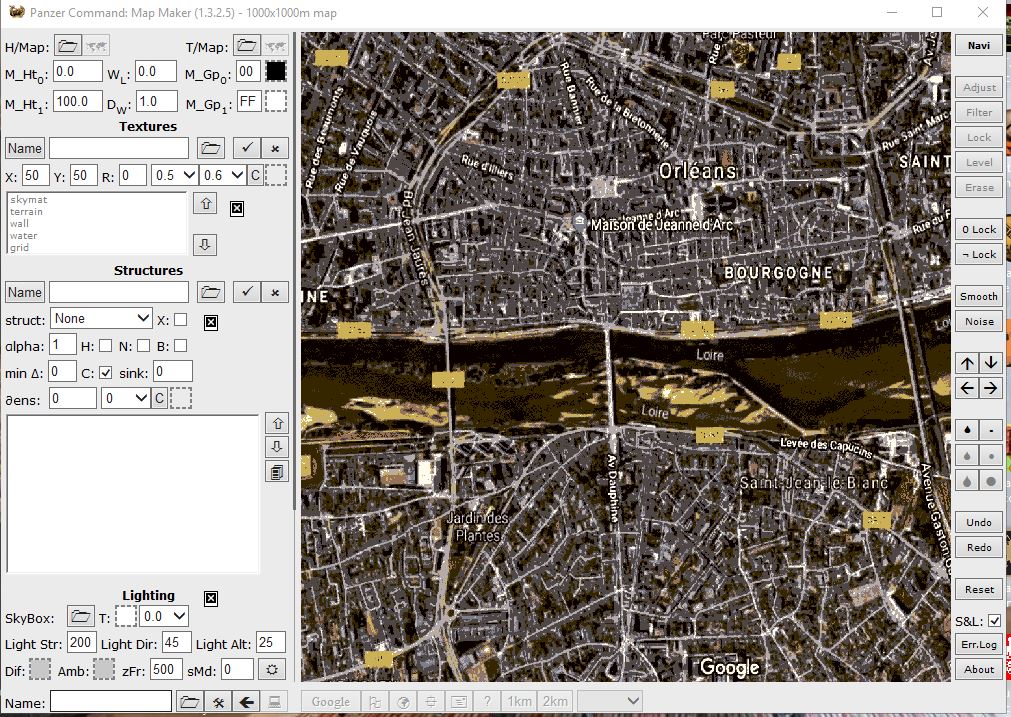Toggle the B checkbox in Structures

181,346
